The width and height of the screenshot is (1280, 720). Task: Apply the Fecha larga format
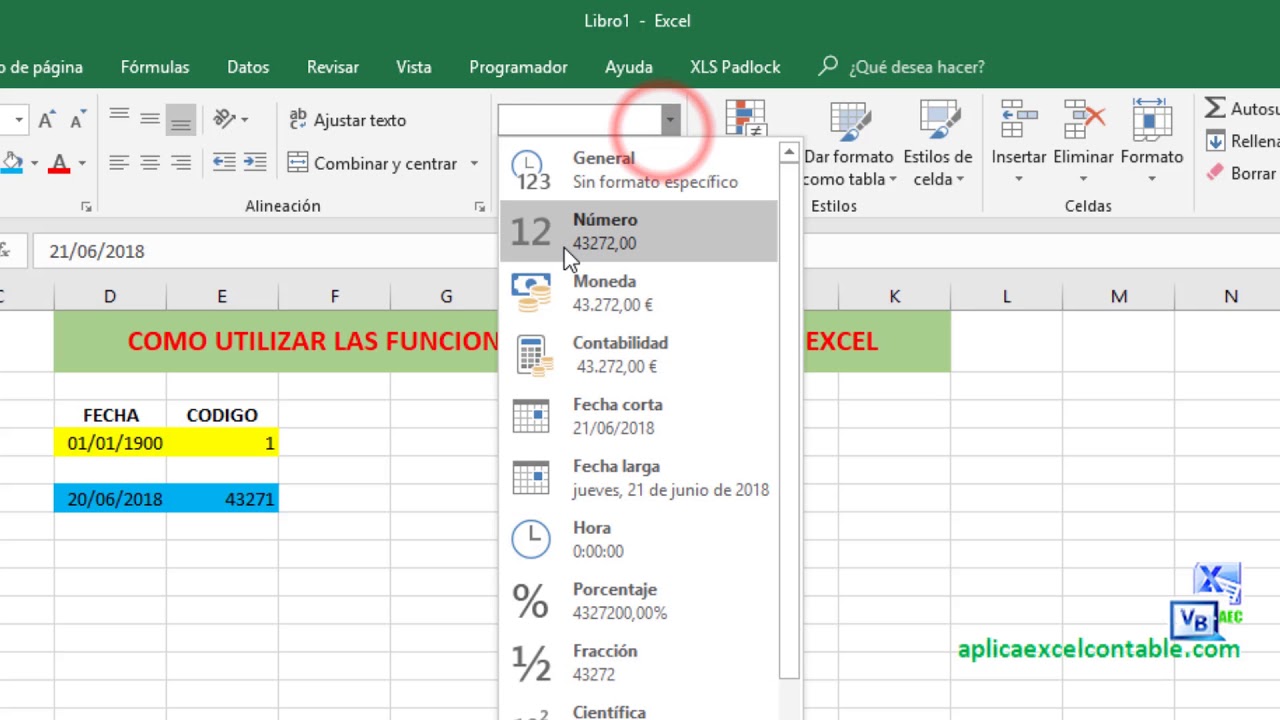pyautogui.click(x=638, y=478)
